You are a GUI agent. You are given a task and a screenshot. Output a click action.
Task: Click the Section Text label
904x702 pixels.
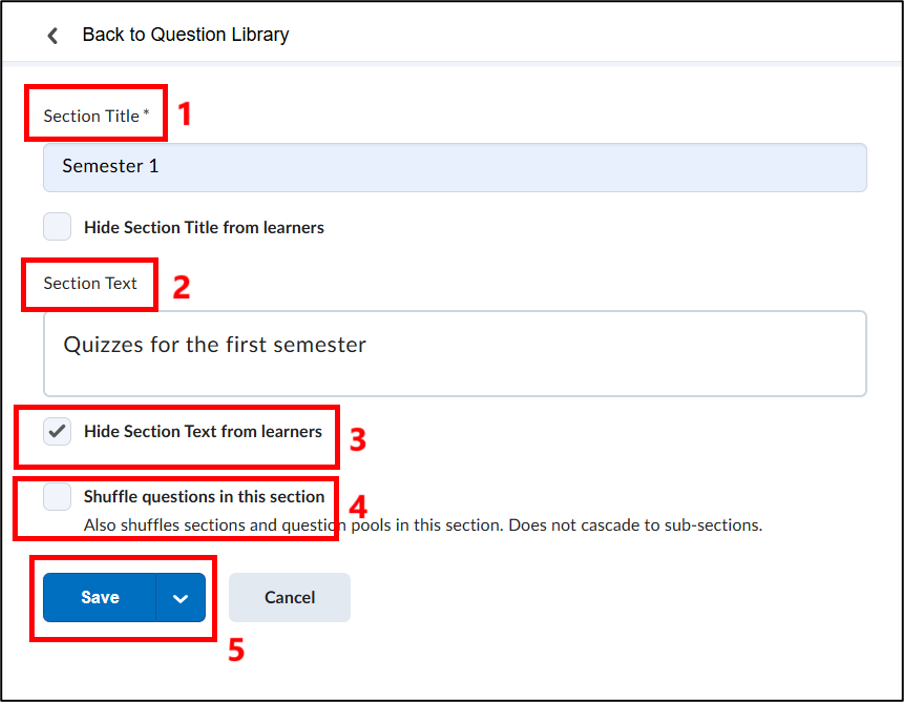(x=90, y=283)
